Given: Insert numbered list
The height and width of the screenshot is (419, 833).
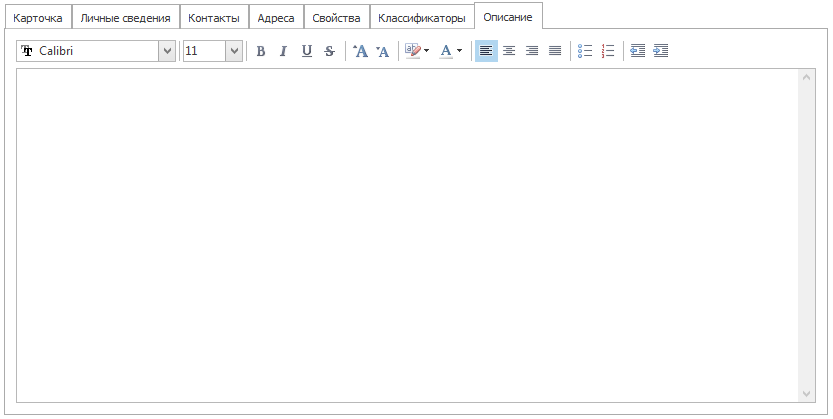Looking at the screenshot, I should coord(608,51).
